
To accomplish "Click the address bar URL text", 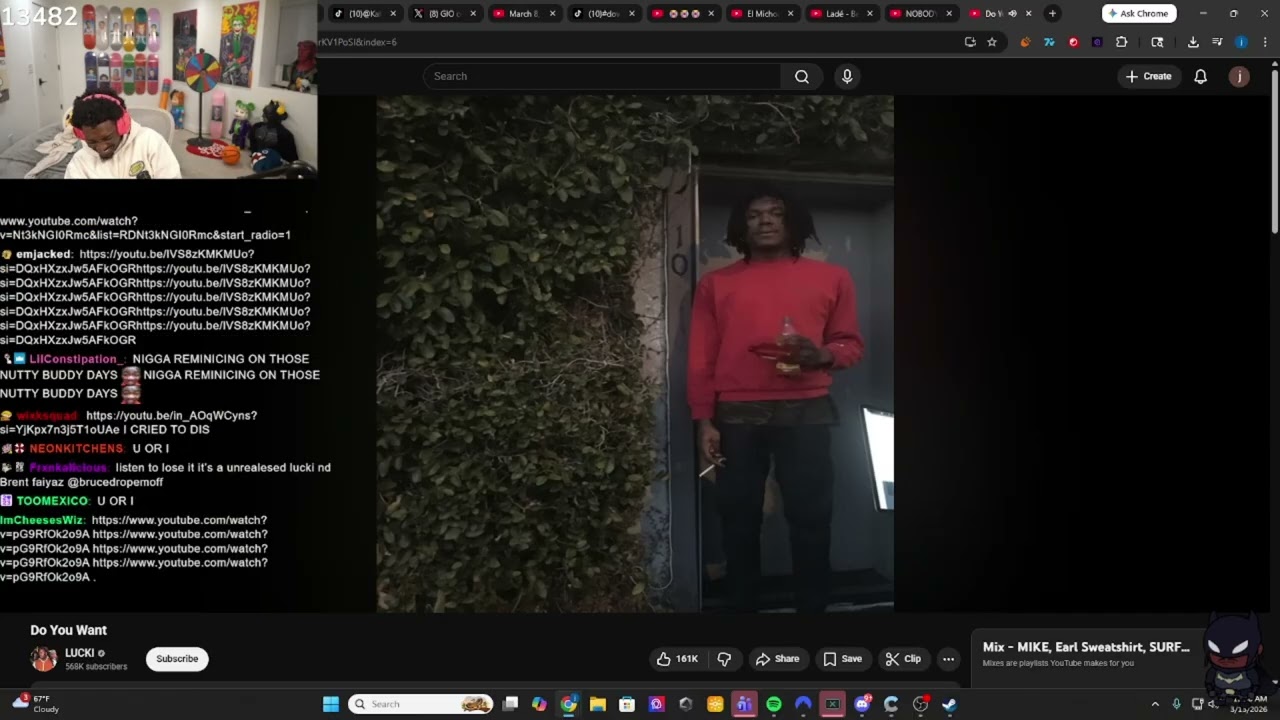I will tap(358, 42).
